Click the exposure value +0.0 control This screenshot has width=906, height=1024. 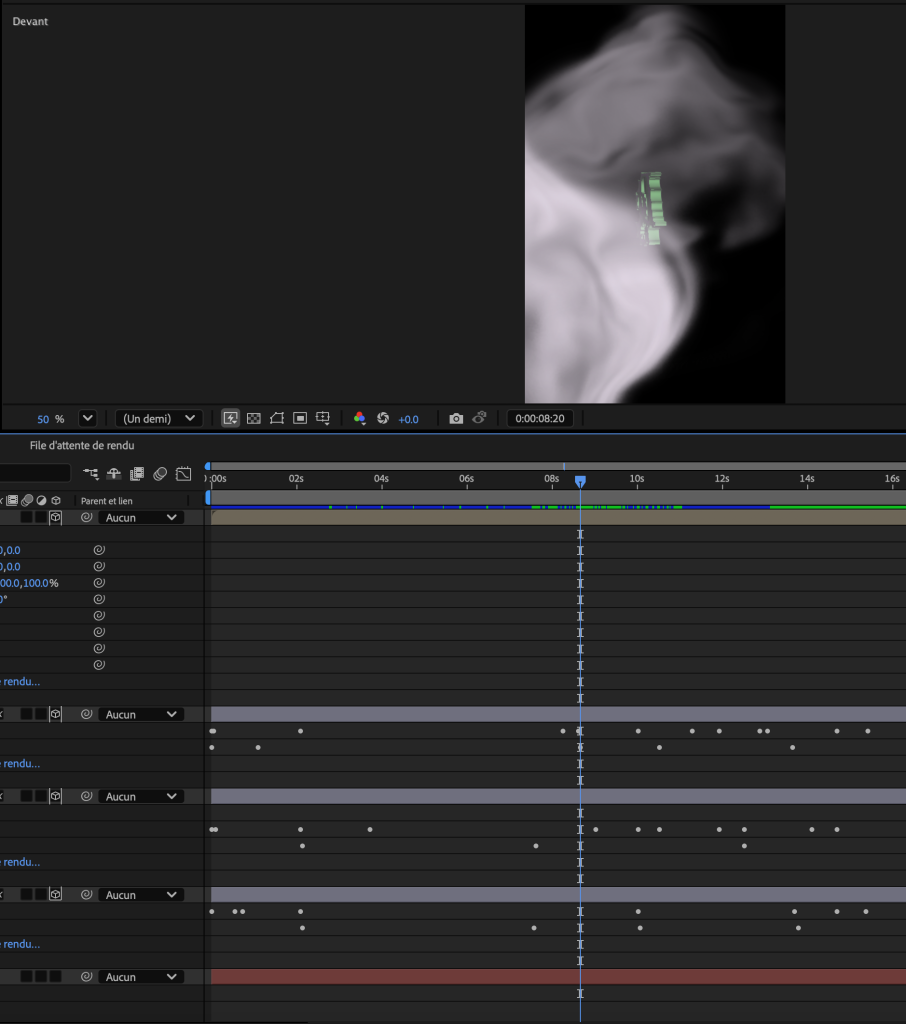408,419
